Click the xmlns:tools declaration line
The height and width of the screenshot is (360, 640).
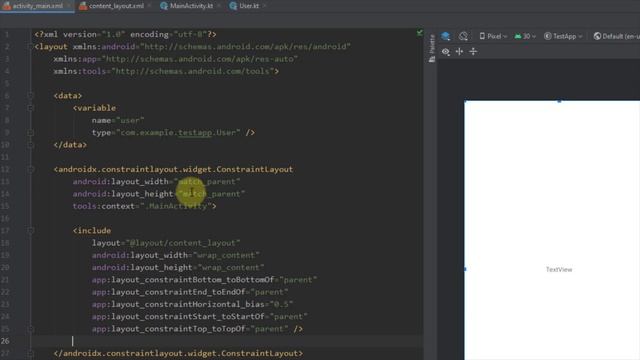[x=167, y=71]
